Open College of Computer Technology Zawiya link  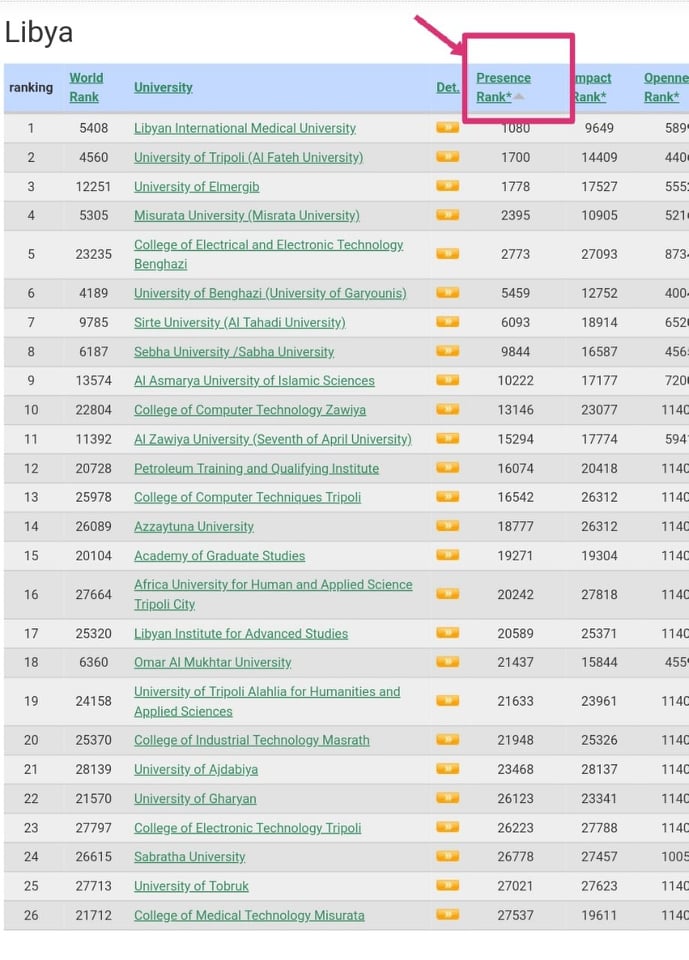coord(250,410)
